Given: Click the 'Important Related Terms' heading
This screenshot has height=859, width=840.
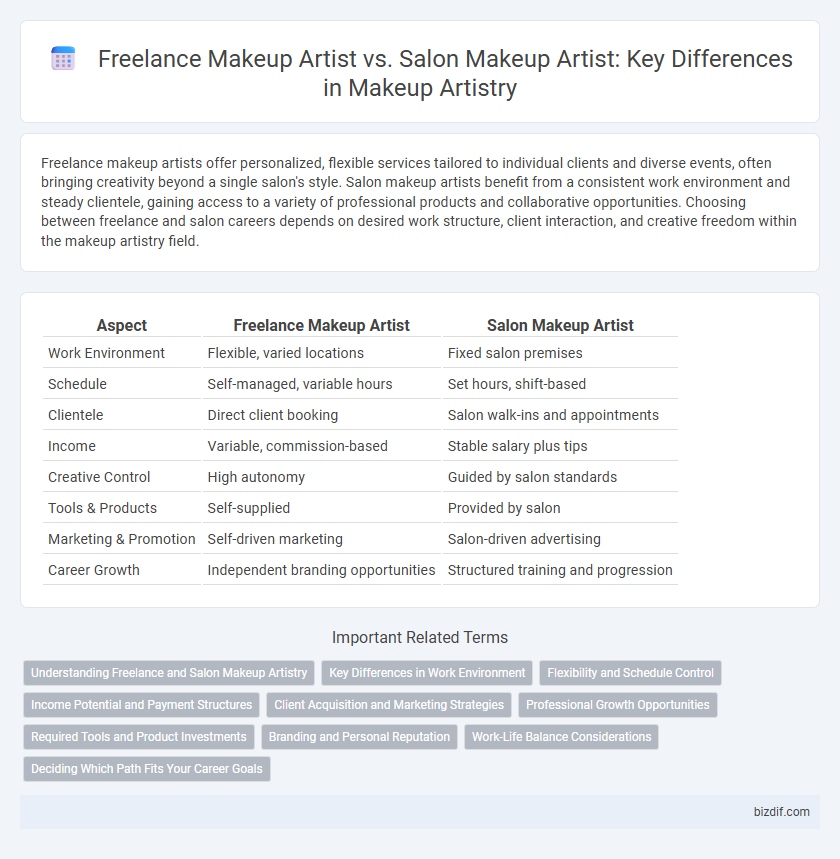Looking at the screenshot, I should pos(420,638).
